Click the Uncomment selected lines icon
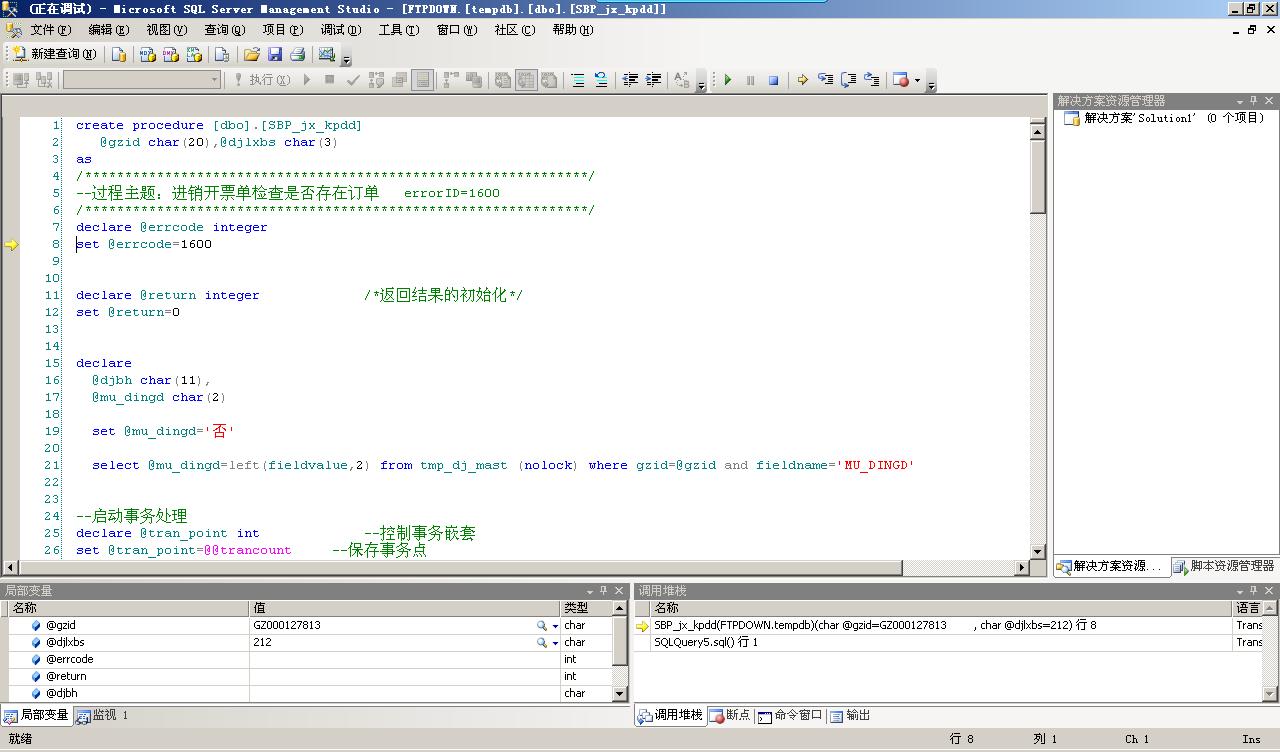The height and width of the screenshot is (752, 1280). tap(601, 80)
